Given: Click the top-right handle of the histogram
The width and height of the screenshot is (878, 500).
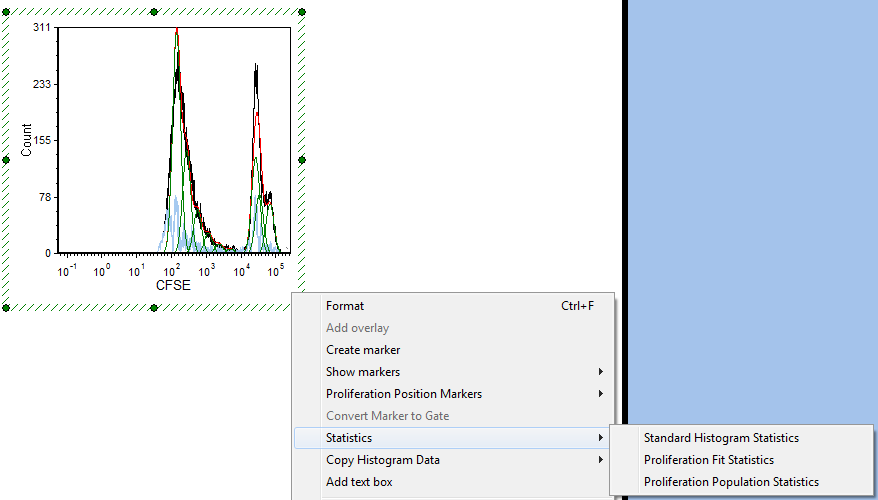Looking at the screenshot, I should point(302,12).
